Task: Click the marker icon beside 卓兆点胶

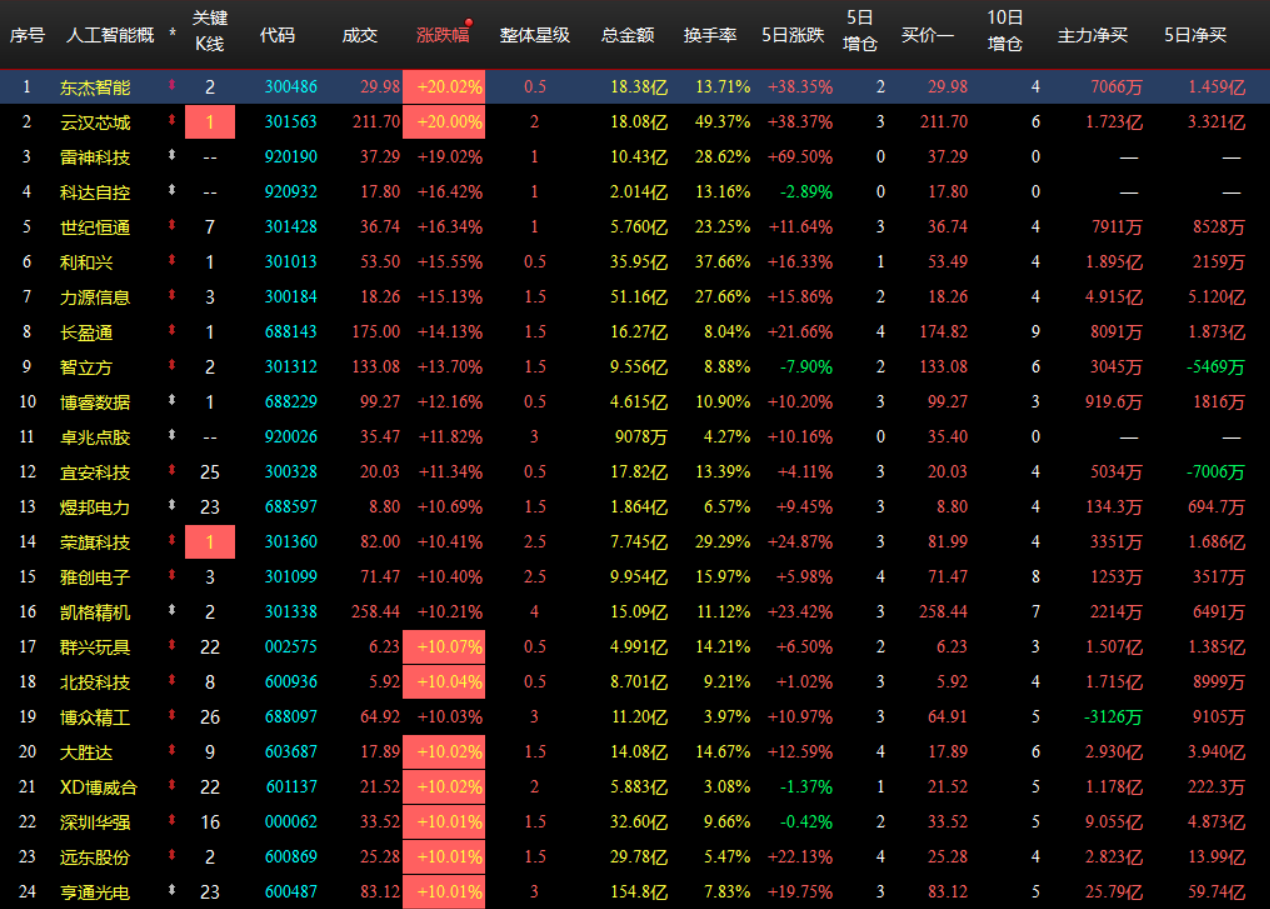Action: point(172,436)
